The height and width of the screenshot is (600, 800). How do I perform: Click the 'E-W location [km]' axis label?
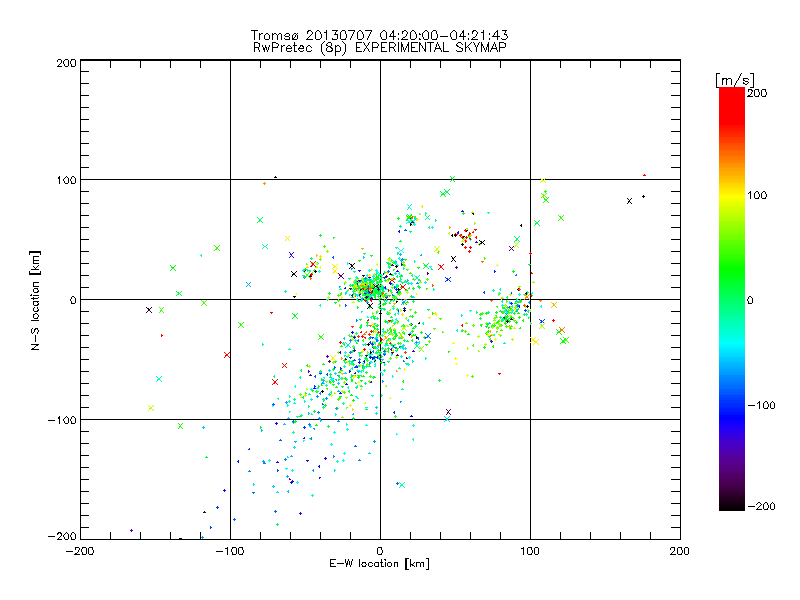(x=379, y=563)
